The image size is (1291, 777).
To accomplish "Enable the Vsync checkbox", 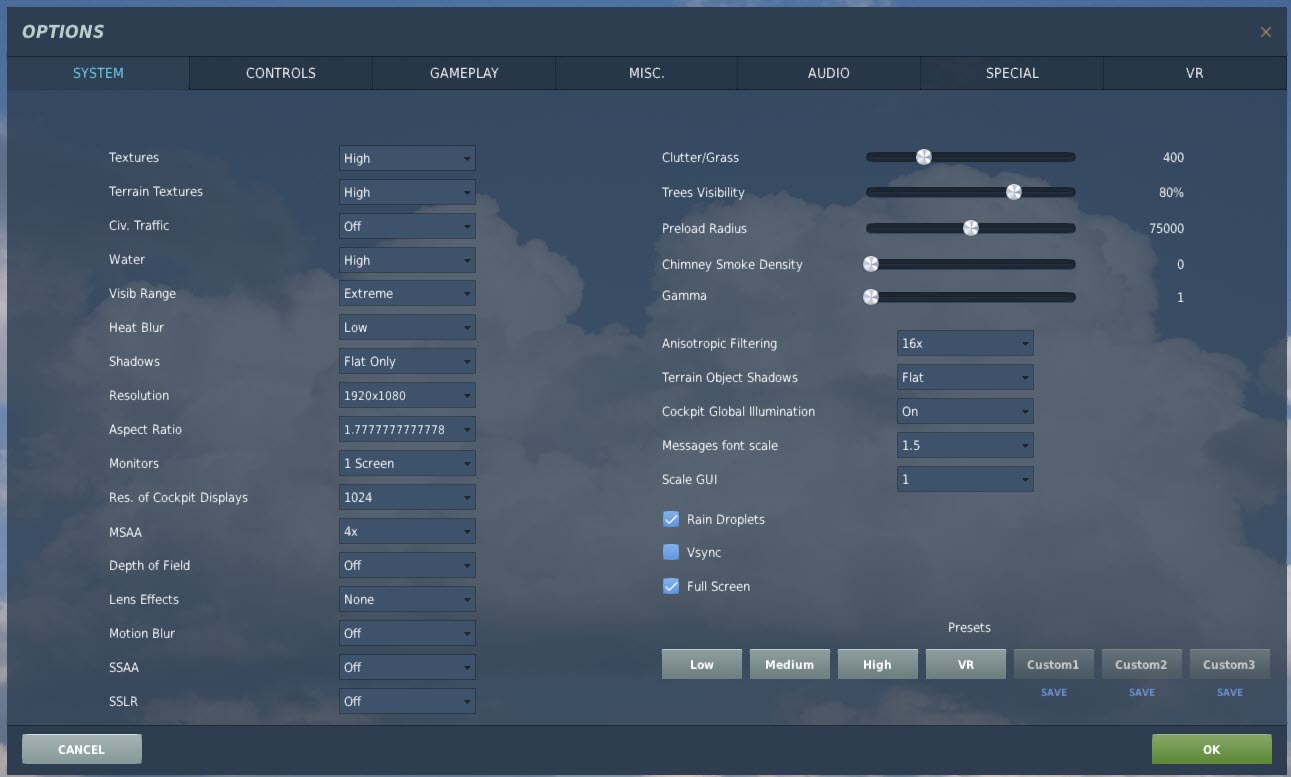I will tap(671, 552).
